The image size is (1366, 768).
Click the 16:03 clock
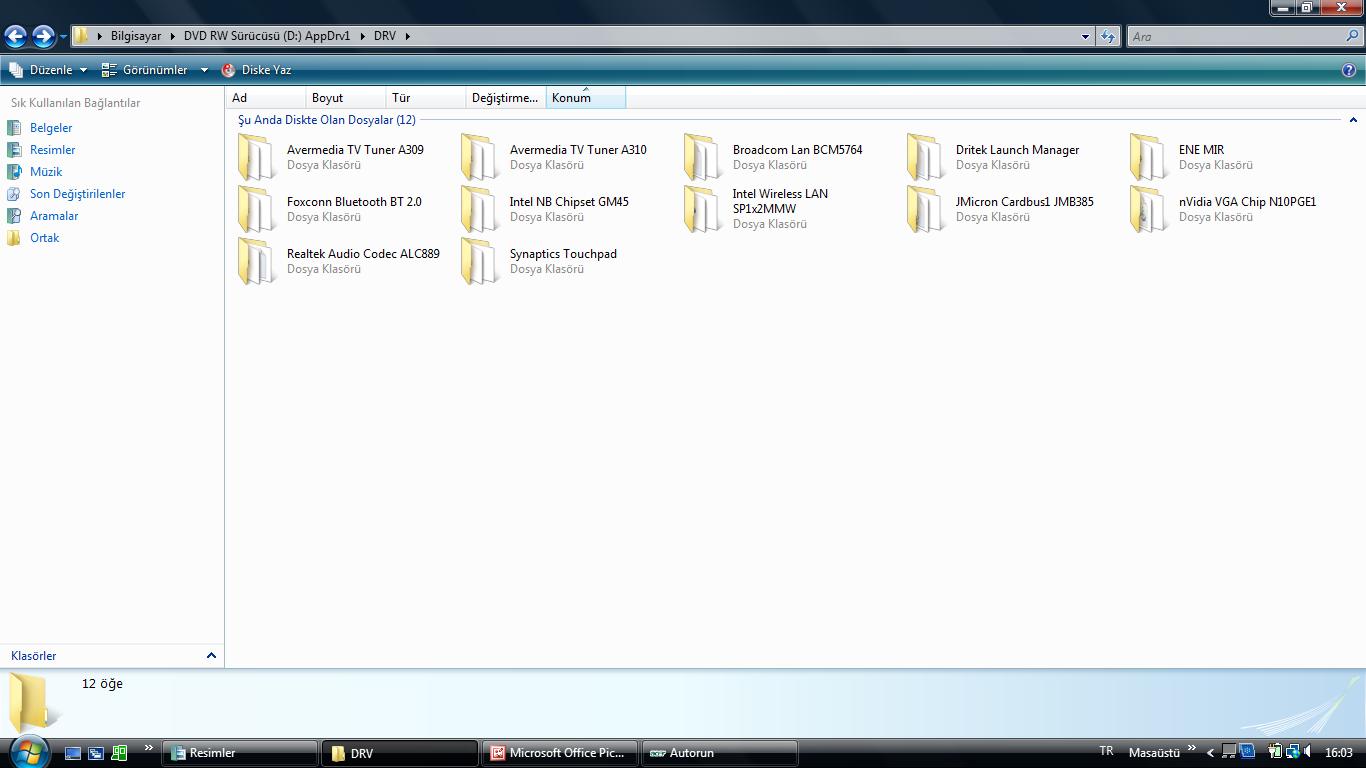click(x=1338, y=753)
